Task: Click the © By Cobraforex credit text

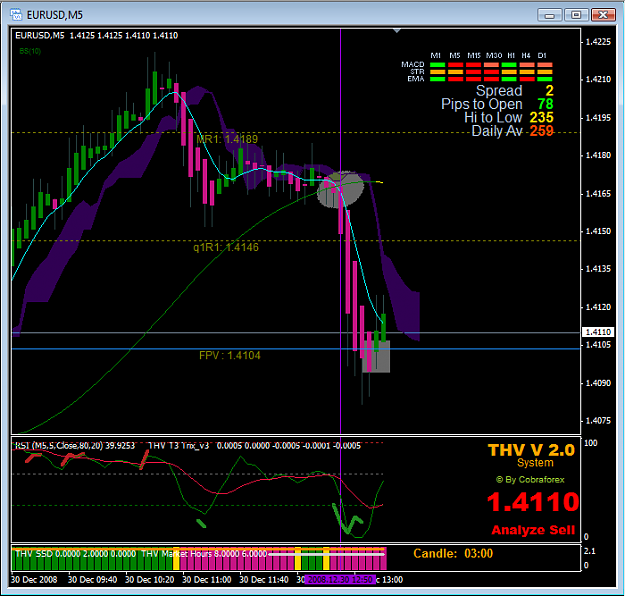Action: coord(530,480)
